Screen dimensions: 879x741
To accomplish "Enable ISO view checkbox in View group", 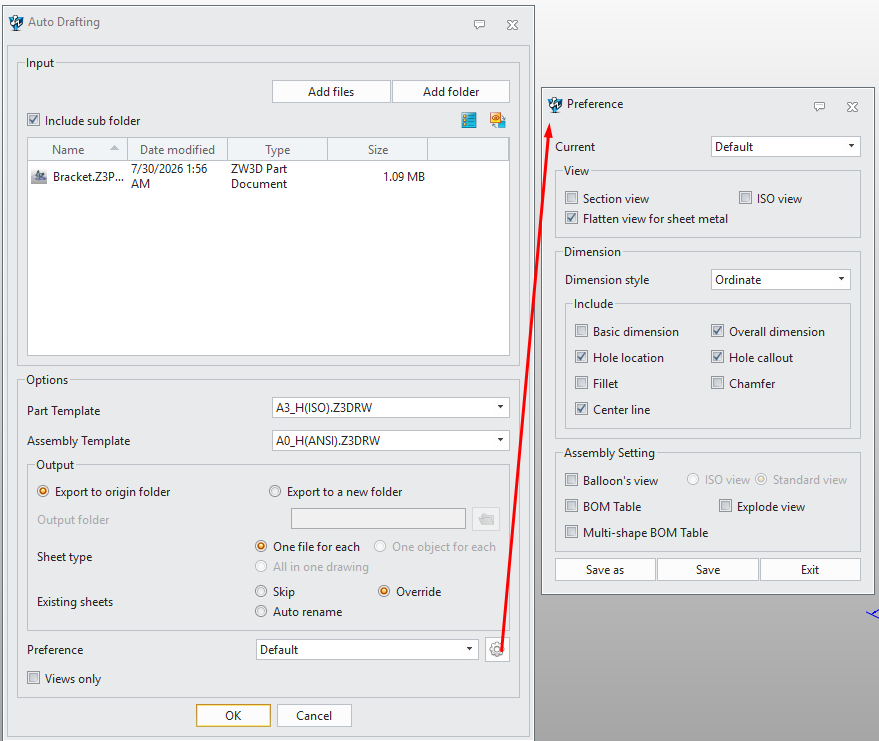I will point(745,198).
